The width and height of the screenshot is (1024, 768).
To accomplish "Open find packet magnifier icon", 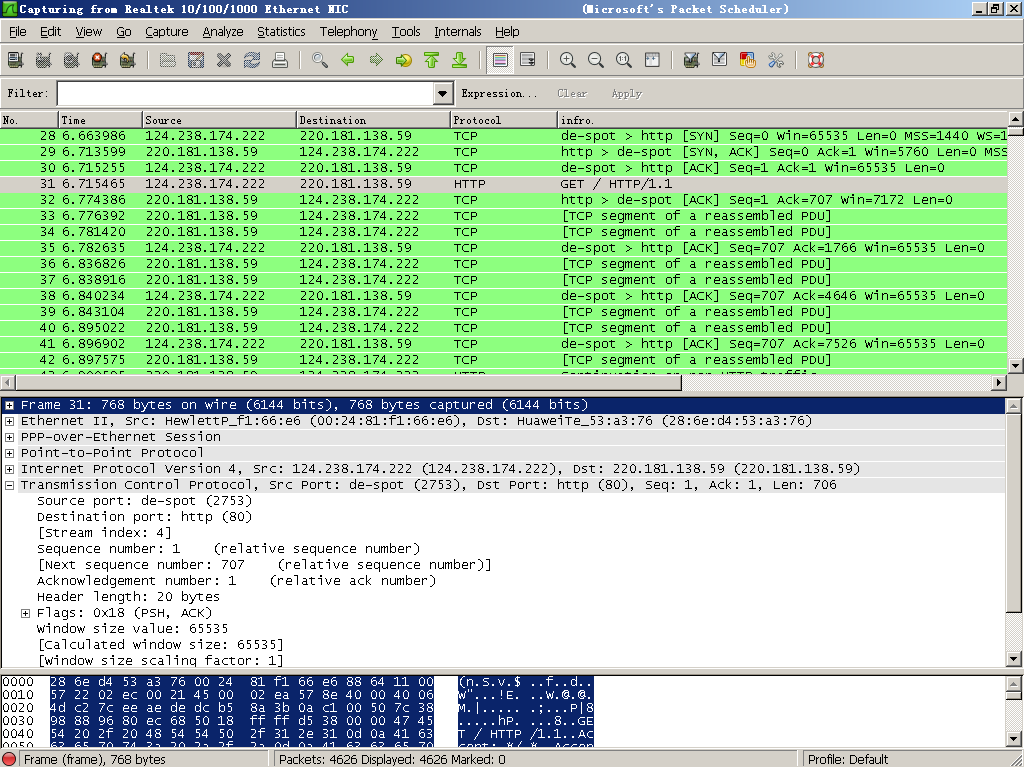I will (x=320, y=60).
